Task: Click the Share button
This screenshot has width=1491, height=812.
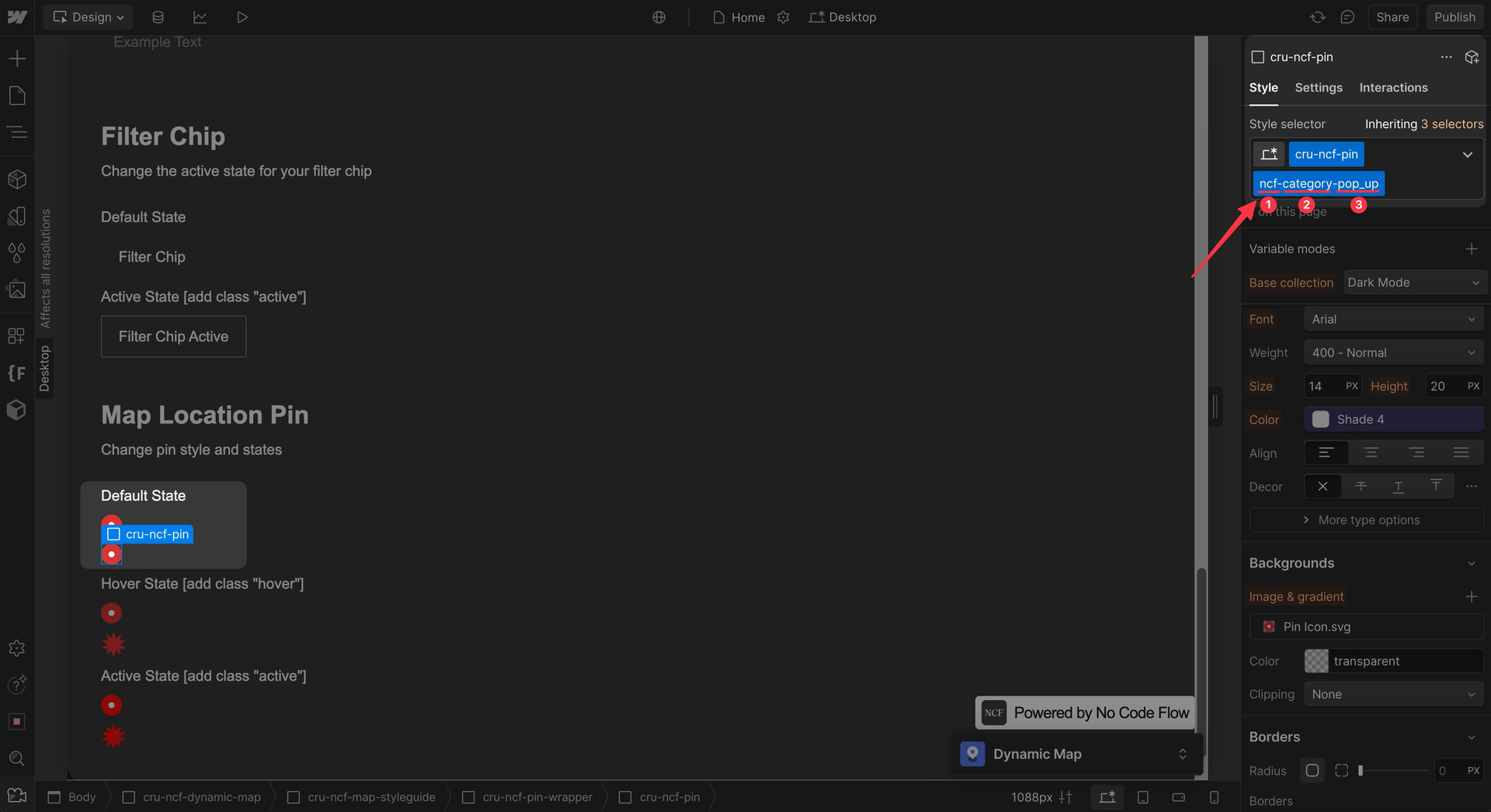Action: [1392, 17]
